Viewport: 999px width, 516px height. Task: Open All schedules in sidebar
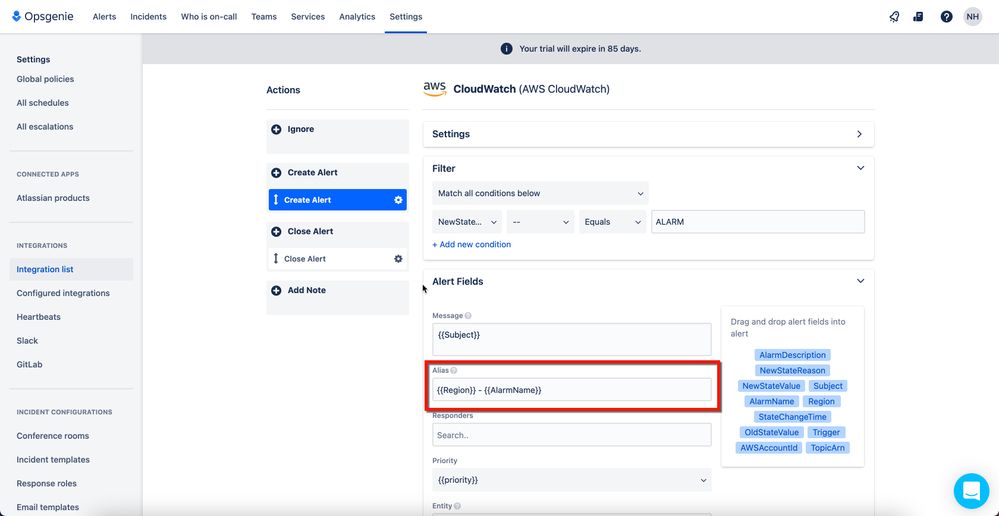click(43, 103)
